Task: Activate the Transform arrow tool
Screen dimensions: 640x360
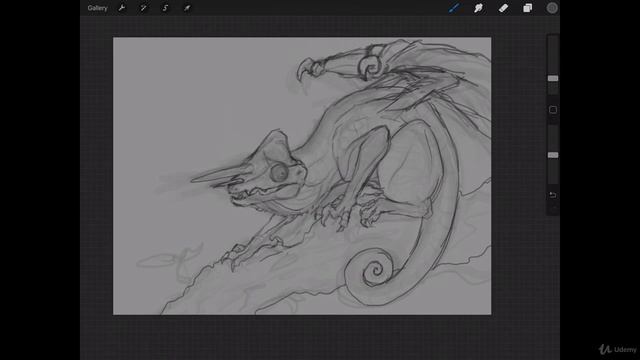Action: 187,8
